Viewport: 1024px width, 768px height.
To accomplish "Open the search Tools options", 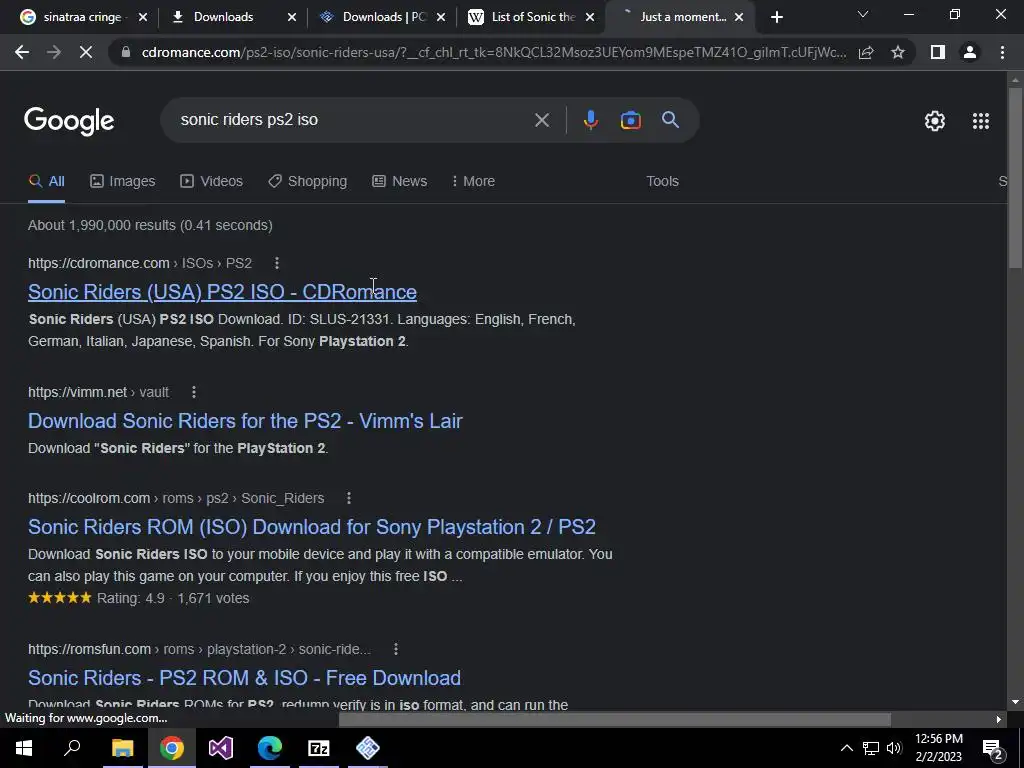I will [662, 182].
